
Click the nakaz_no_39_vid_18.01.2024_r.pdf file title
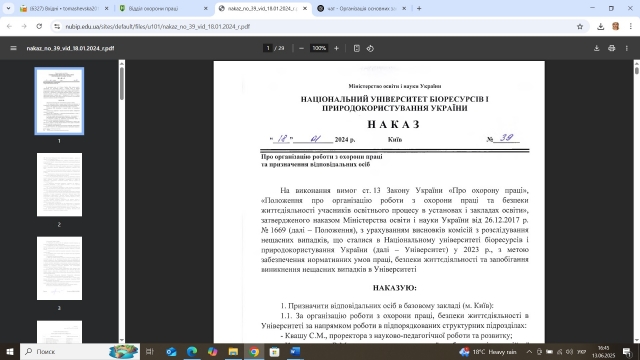click(x=70, y=48)
